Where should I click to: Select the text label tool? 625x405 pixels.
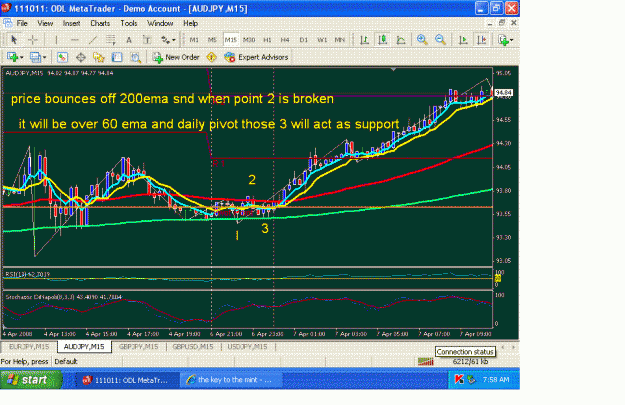click(147, 39)
